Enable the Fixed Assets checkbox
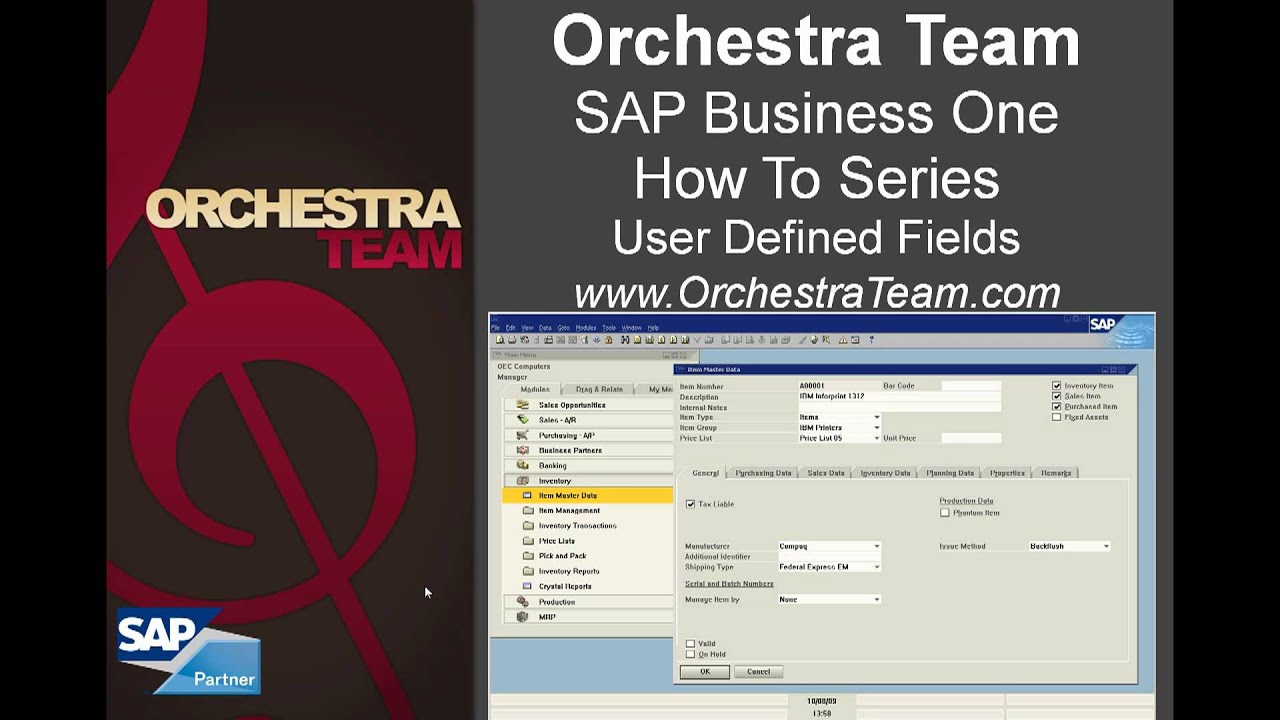The height and width of the screenshot is (720, 1280). 1056,417
